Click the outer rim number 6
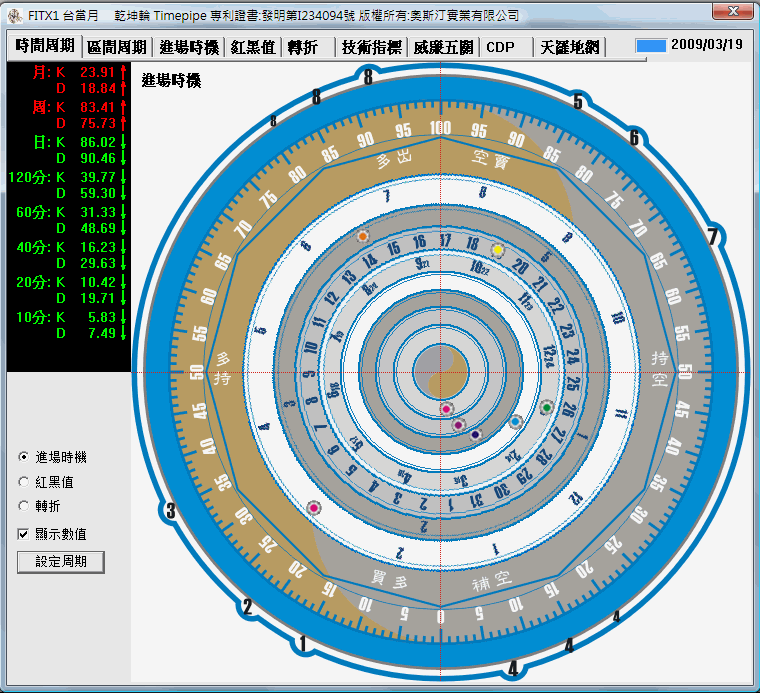Image resolution: width=760 pixels, height=693 pixels. (x=634, y=138)
